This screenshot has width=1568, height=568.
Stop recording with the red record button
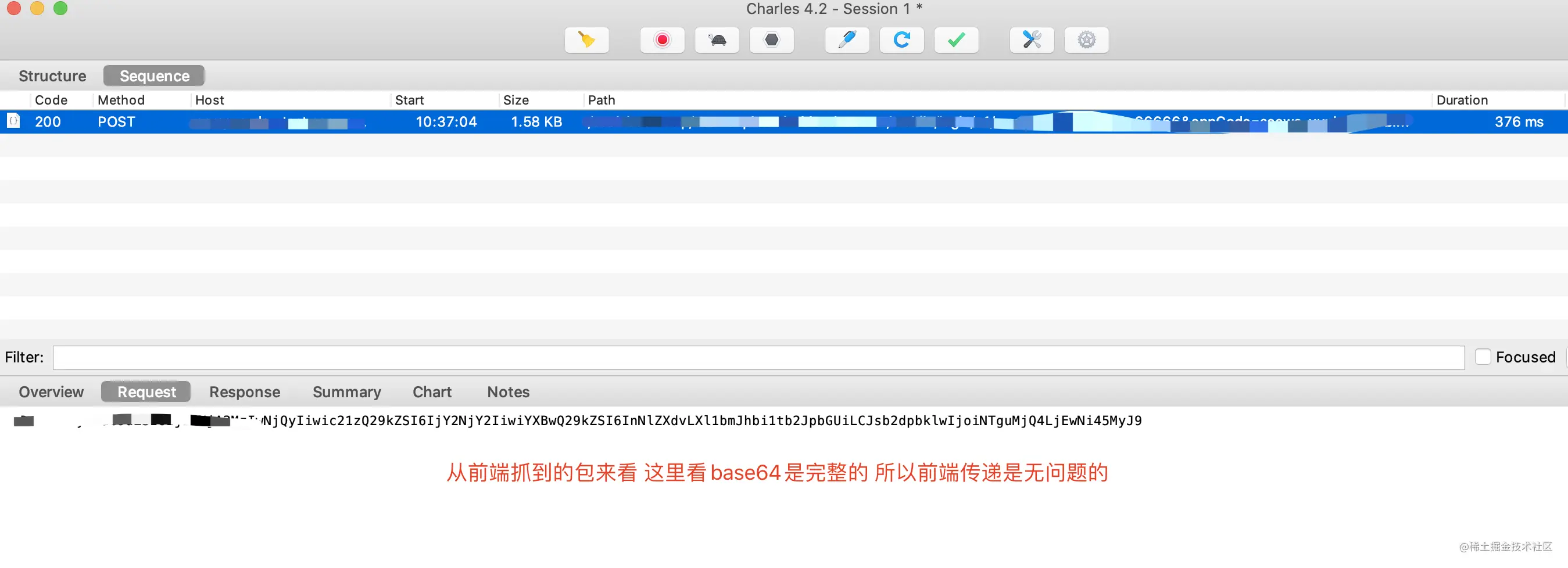click(663, 40)
